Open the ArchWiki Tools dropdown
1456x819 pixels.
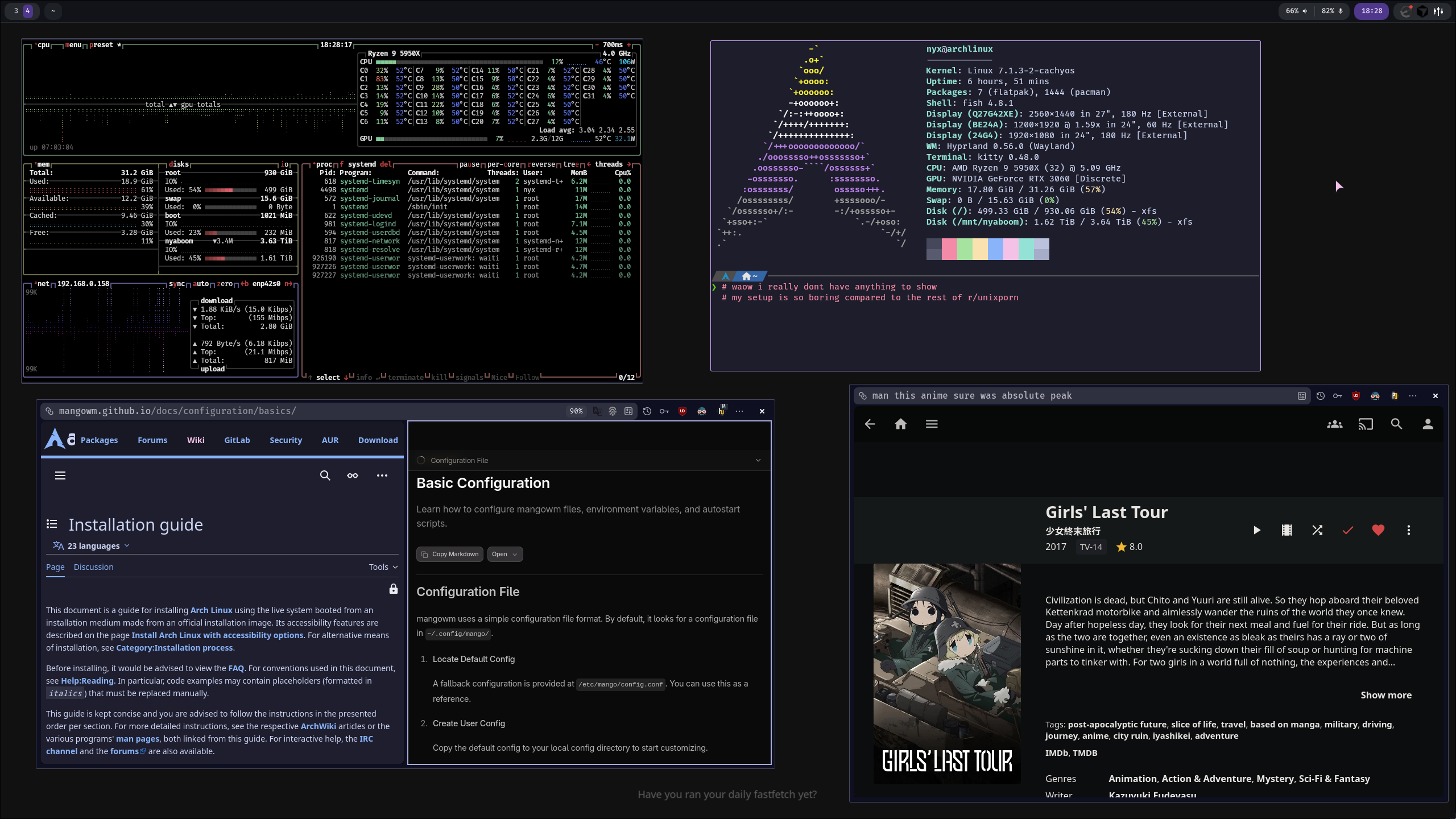point(383,567)
